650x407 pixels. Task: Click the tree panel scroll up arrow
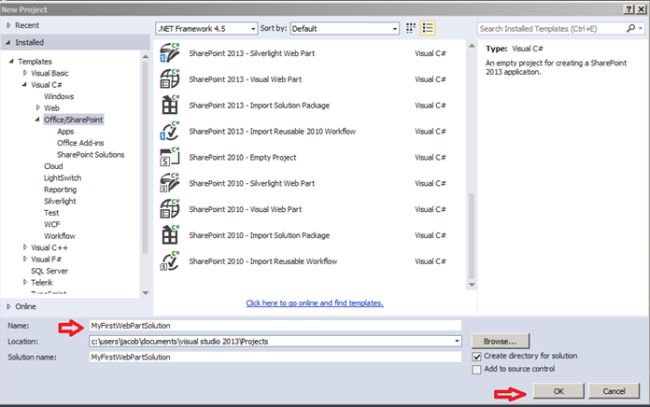145,56
